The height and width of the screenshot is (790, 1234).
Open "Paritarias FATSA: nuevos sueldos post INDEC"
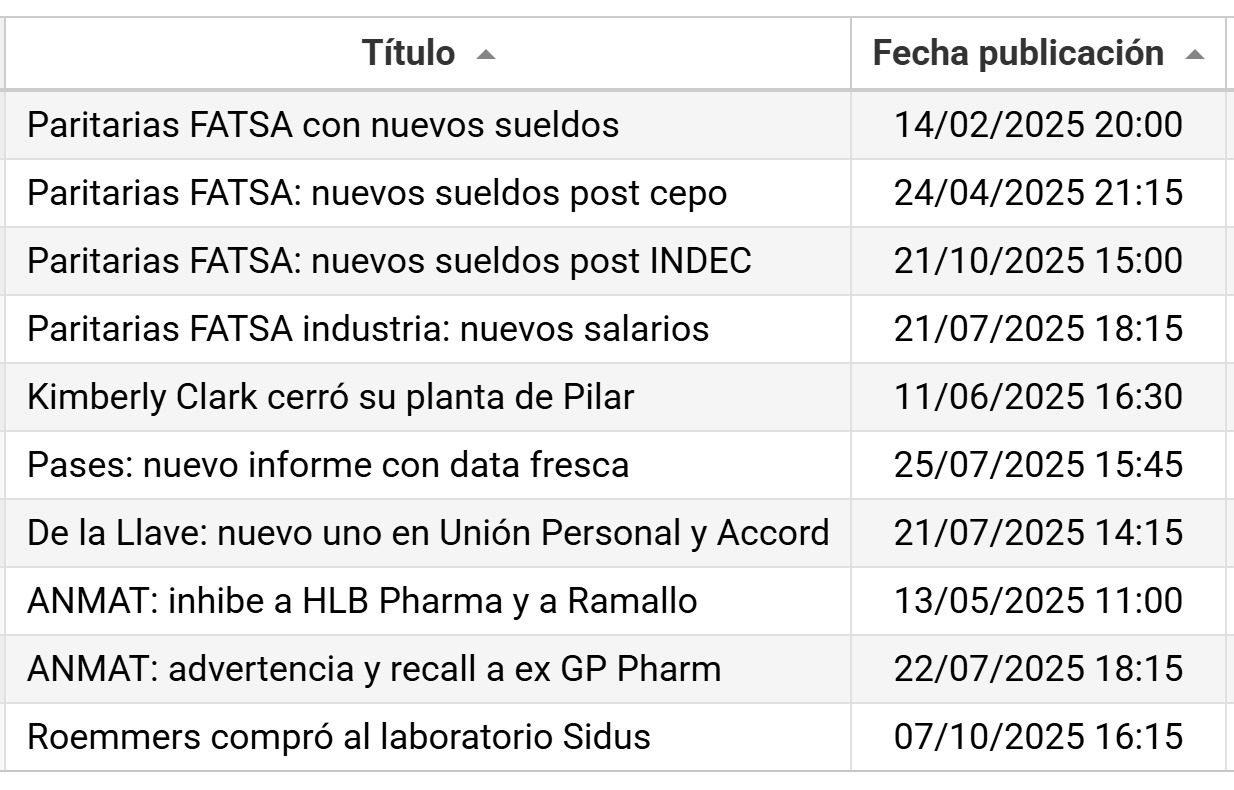[389, 261]
